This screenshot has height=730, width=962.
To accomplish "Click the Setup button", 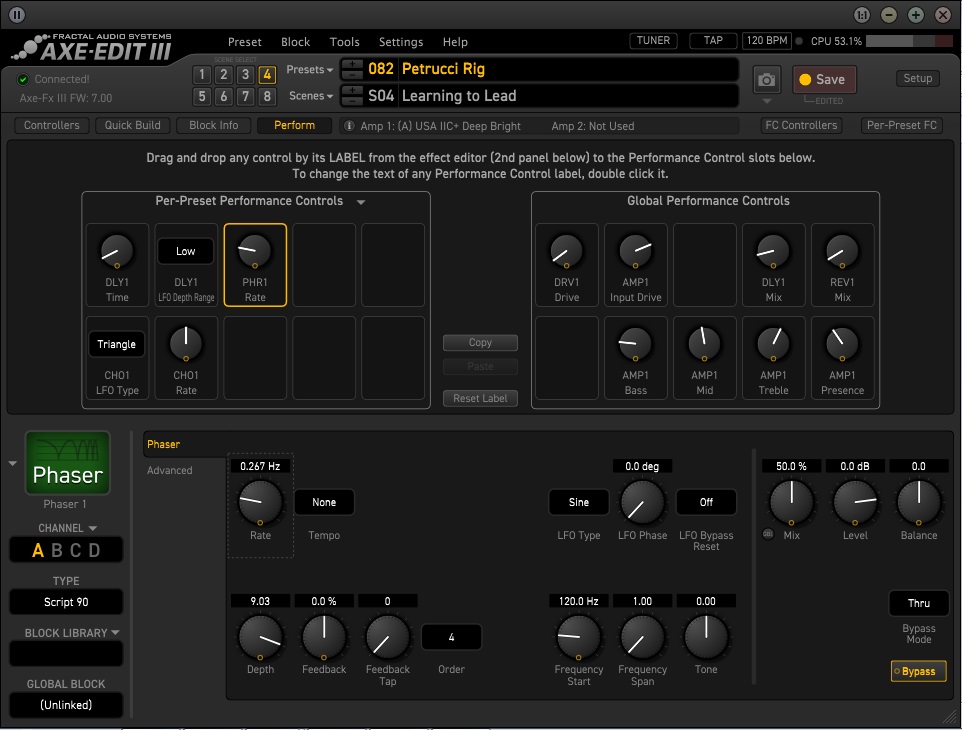I will click(x=917, y=79).
